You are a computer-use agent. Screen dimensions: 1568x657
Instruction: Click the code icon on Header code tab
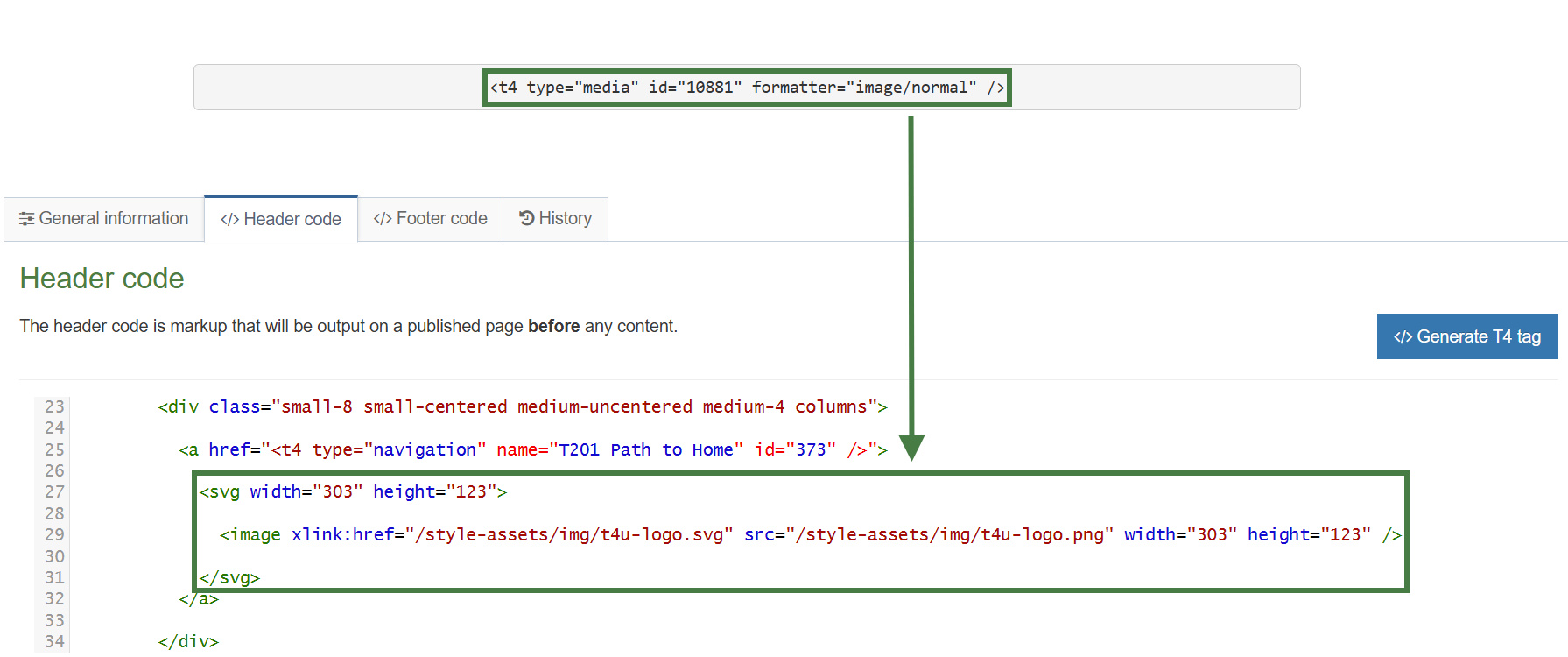229,220
